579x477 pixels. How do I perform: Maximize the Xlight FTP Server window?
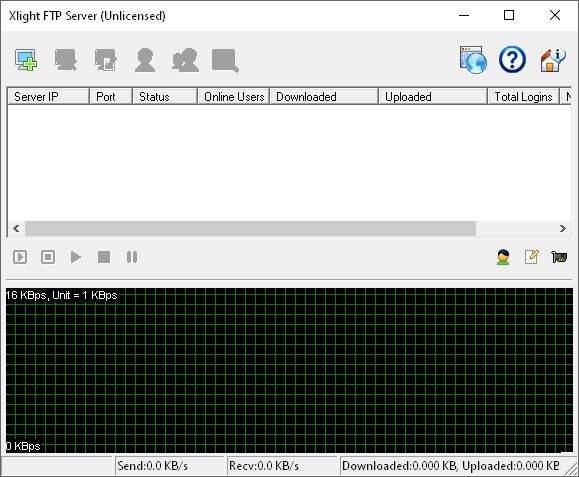pos(509,16)
